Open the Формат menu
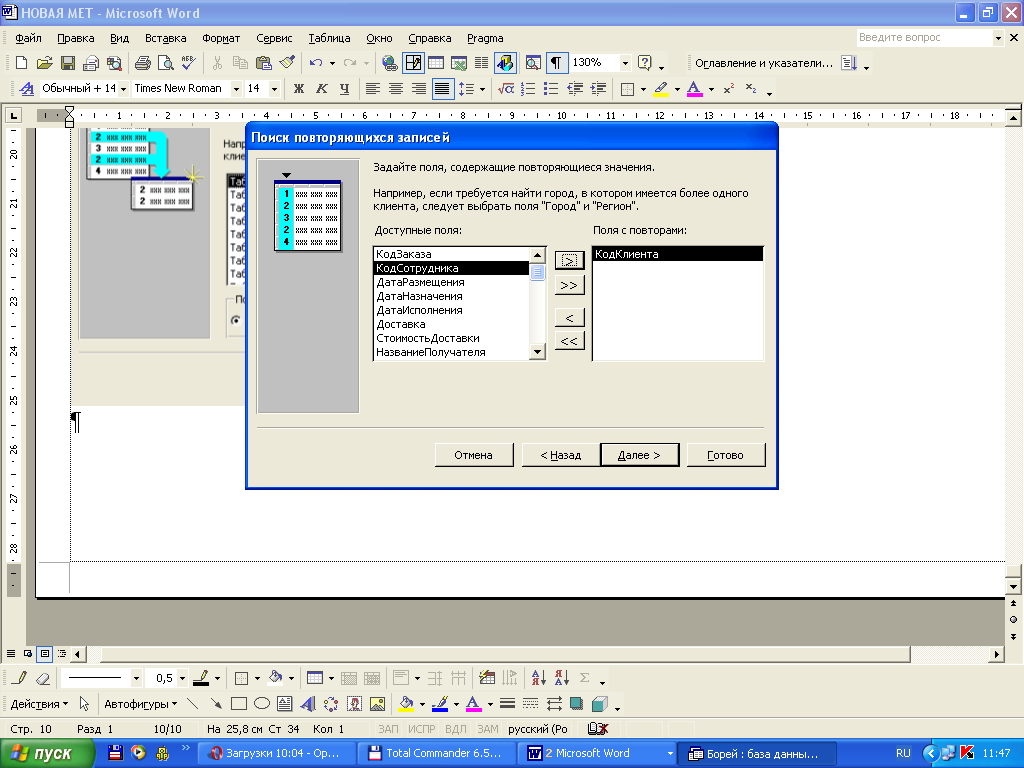Image resolution: width=1024 pixels, height=768 pixels. coord(221,38)
